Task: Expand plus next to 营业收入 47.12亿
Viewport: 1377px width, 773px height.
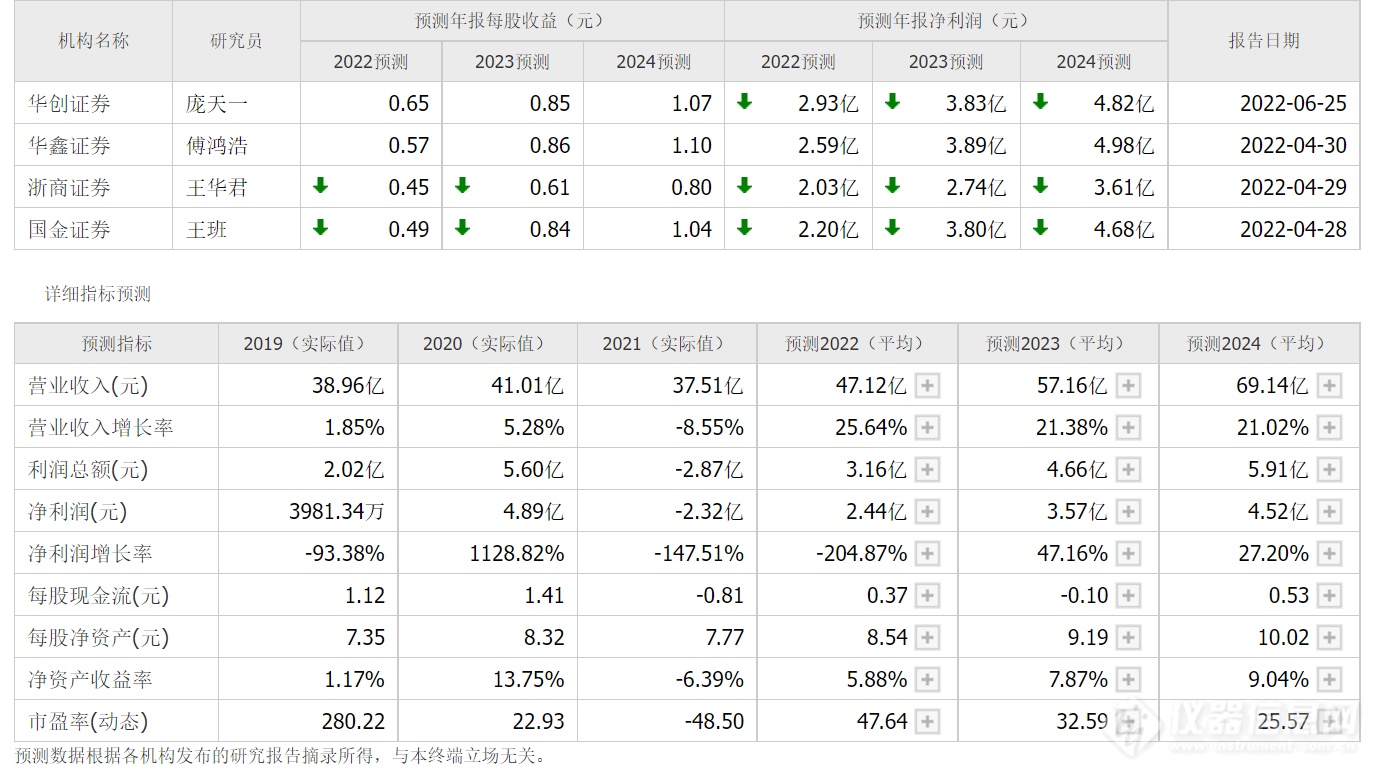Action: pos(928,386)
